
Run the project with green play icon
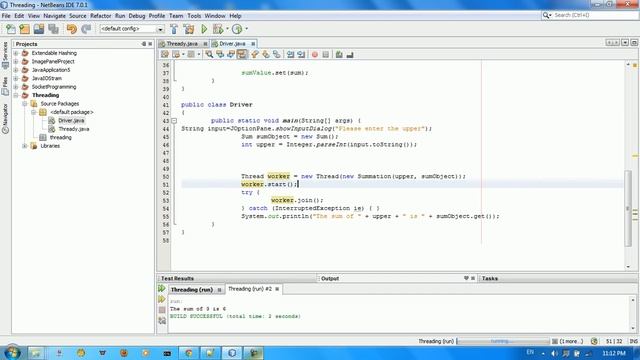[204, 29]
